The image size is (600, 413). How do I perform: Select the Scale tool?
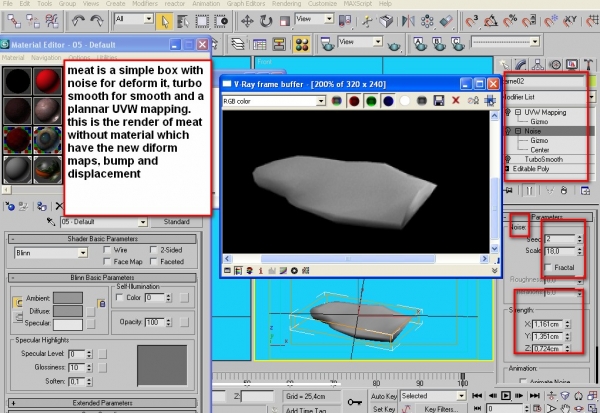(284, 21)
